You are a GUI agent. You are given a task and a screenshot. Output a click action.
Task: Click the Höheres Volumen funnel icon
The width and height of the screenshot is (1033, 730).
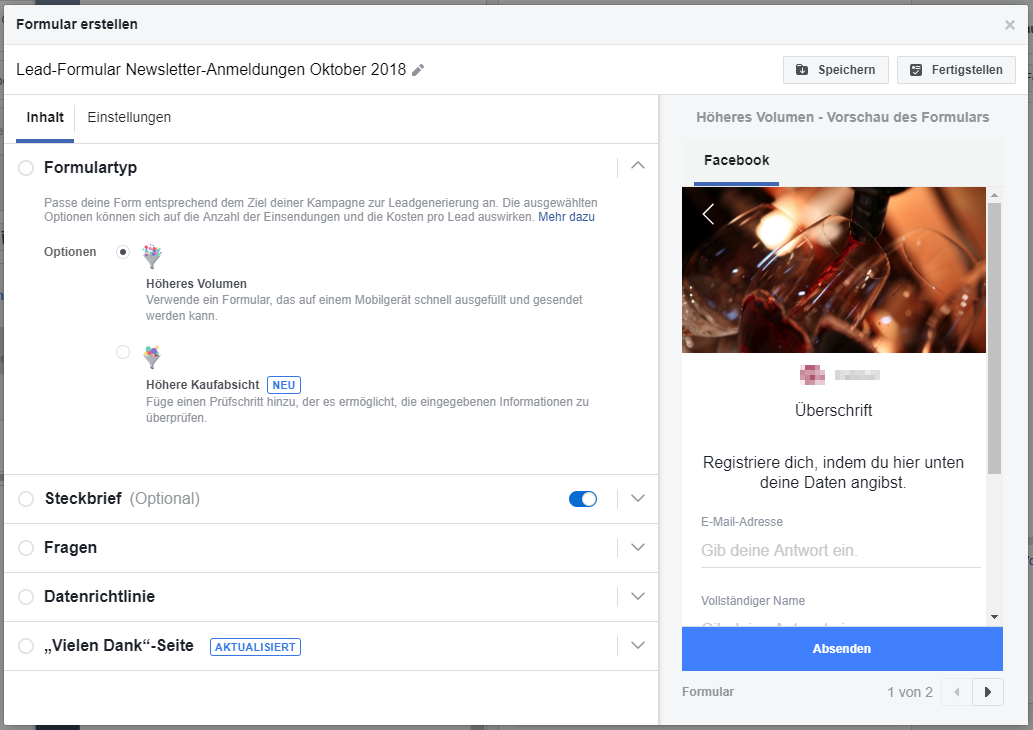coord(152,256)
